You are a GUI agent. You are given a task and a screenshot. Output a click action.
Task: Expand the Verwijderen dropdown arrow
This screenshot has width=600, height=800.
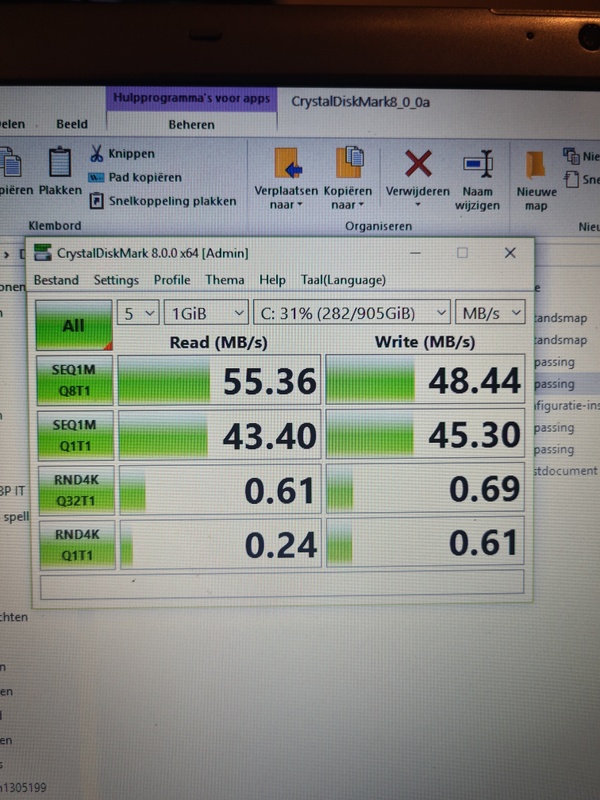(417, 205)
